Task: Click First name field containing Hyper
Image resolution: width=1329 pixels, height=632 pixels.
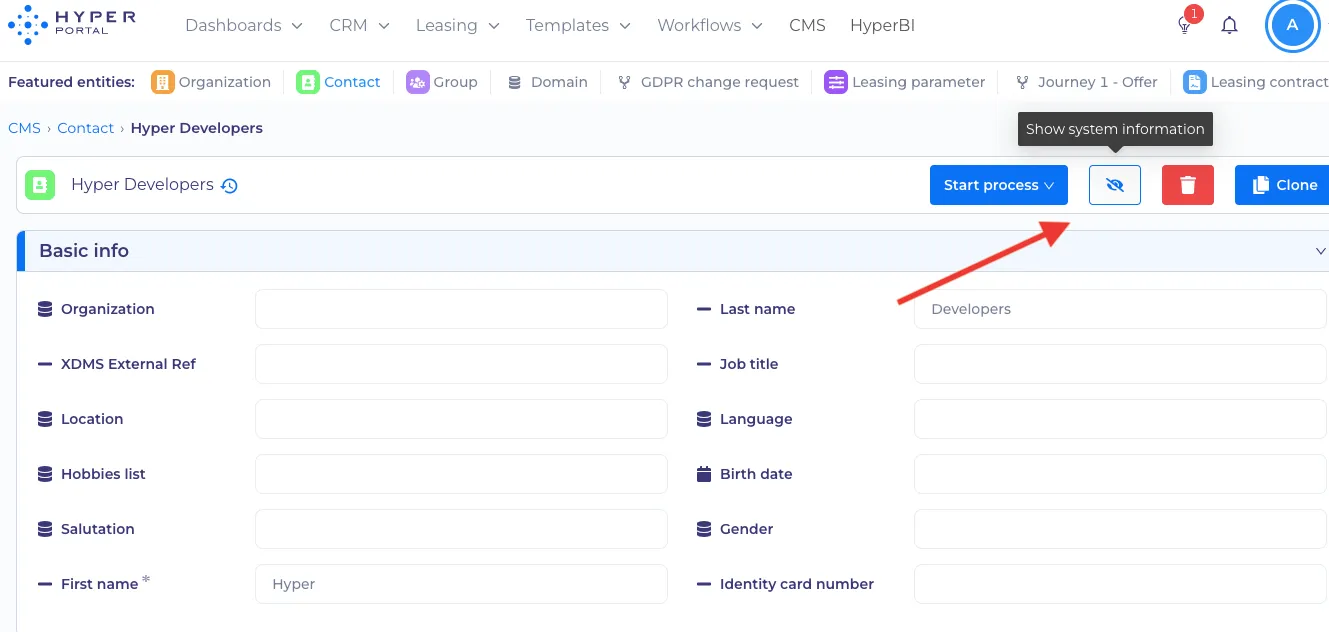Action: click(x=461, y=584)
